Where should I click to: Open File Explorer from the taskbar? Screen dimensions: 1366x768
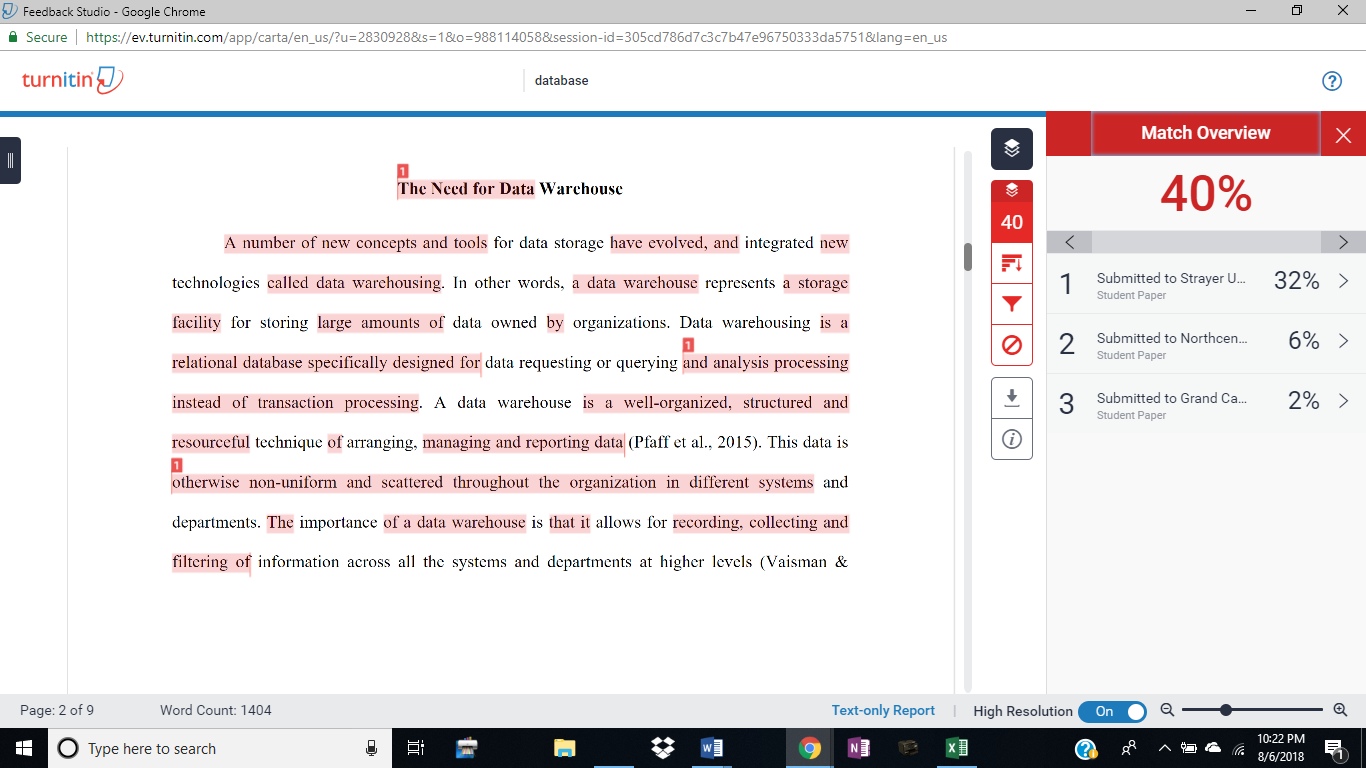click(565, 748)
